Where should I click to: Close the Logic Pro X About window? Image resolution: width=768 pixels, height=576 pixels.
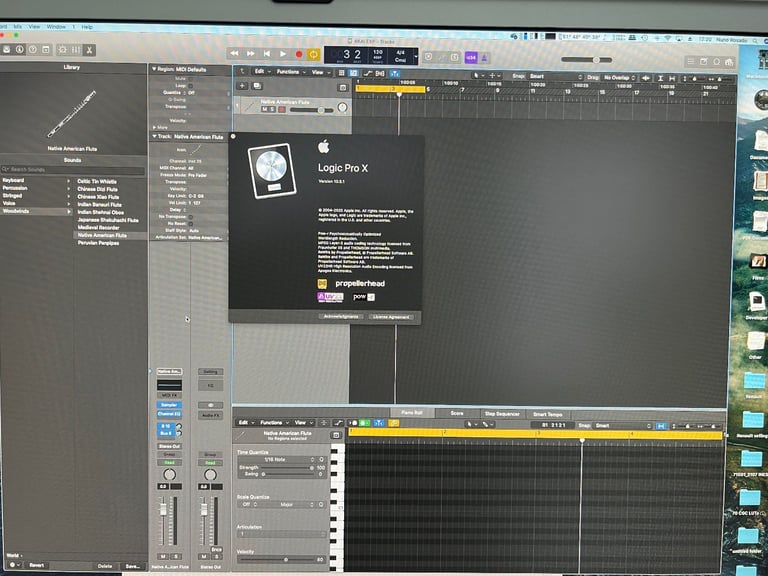(x=233, y=136)
